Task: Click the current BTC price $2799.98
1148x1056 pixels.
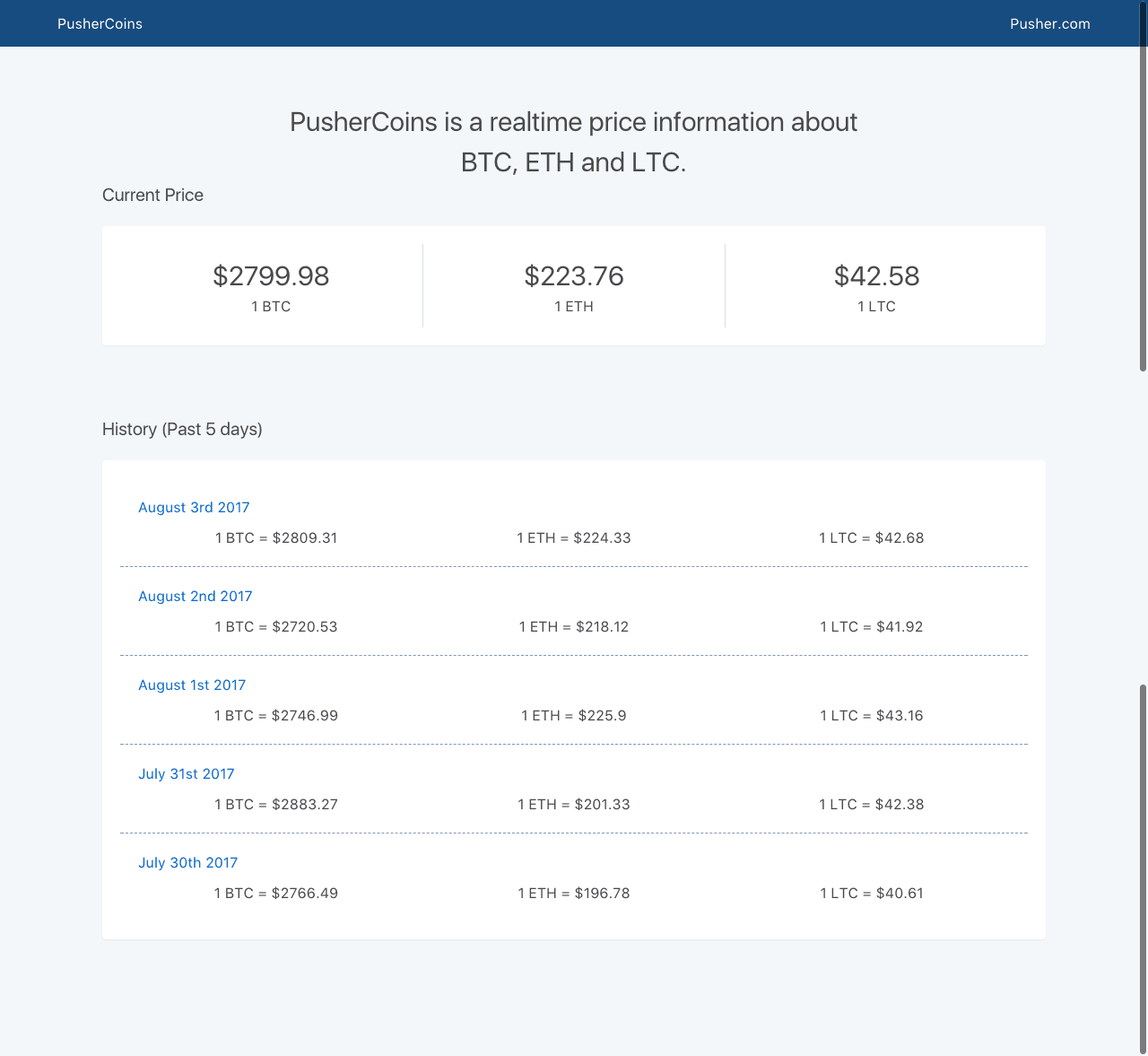Action: point(271,276)
